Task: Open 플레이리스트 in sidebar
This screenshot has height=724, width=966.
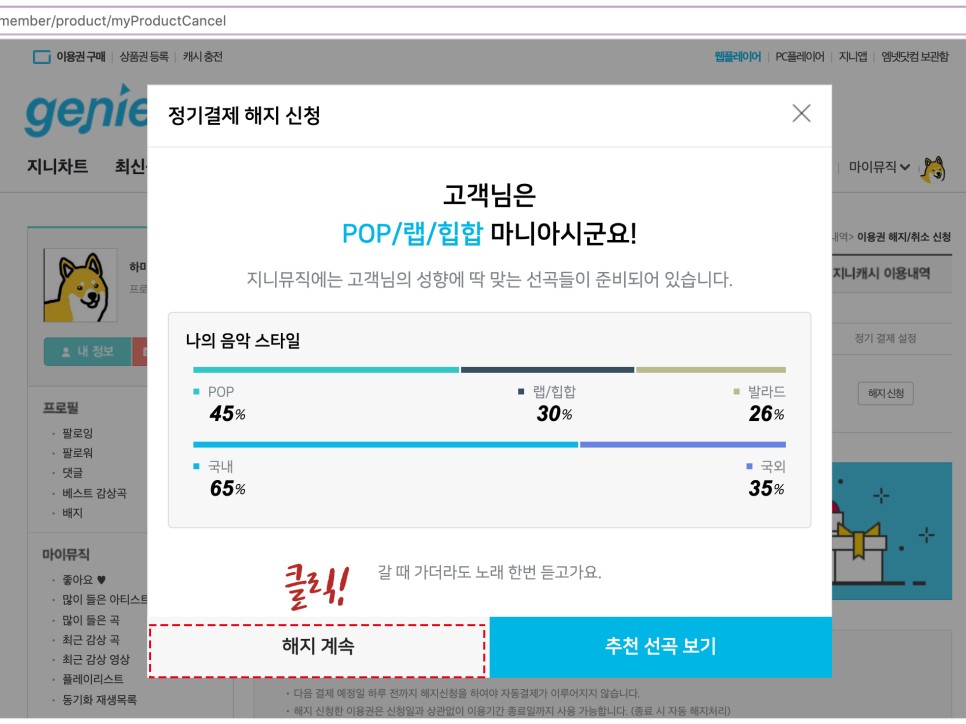Action: (92, 679)
